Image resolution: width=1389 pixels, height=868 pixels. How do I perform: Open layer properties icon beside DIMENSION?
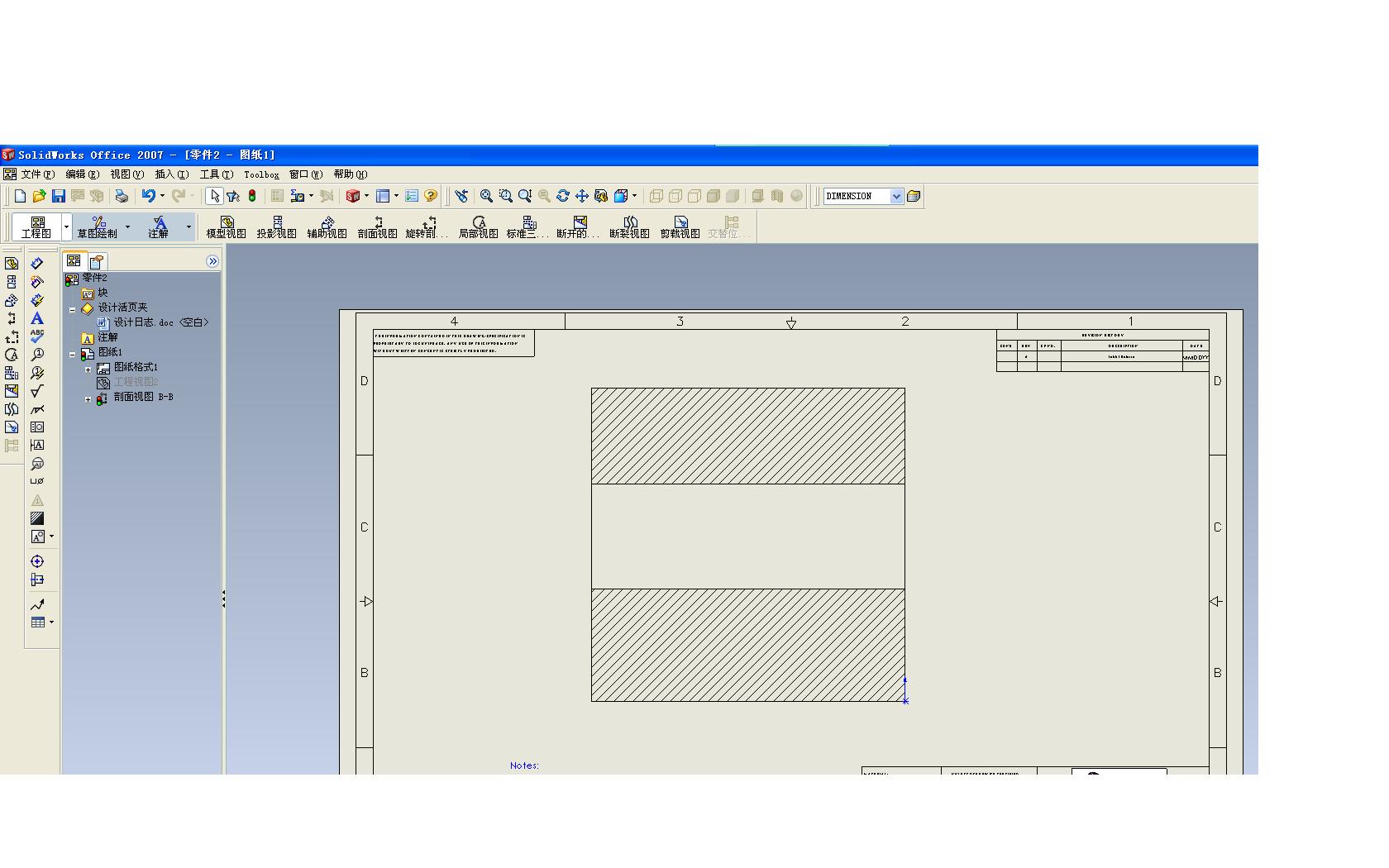[914, 196]
